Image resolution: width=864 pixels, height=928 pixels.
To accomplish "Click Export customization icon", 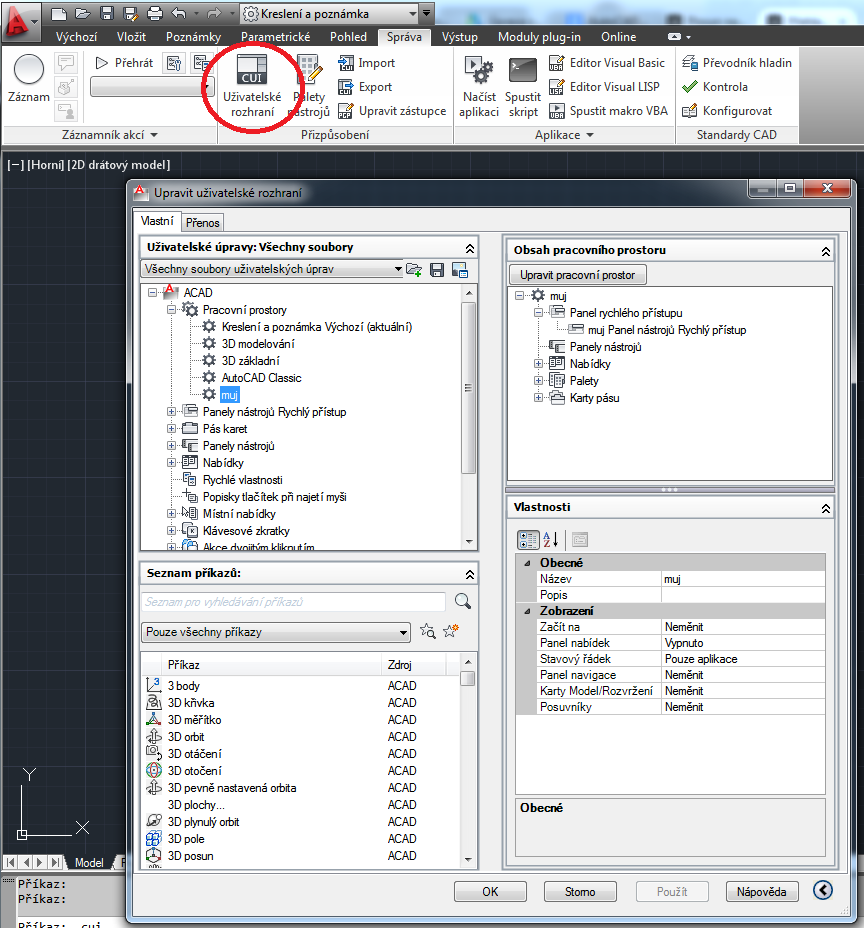I will (x=365, y=87).
